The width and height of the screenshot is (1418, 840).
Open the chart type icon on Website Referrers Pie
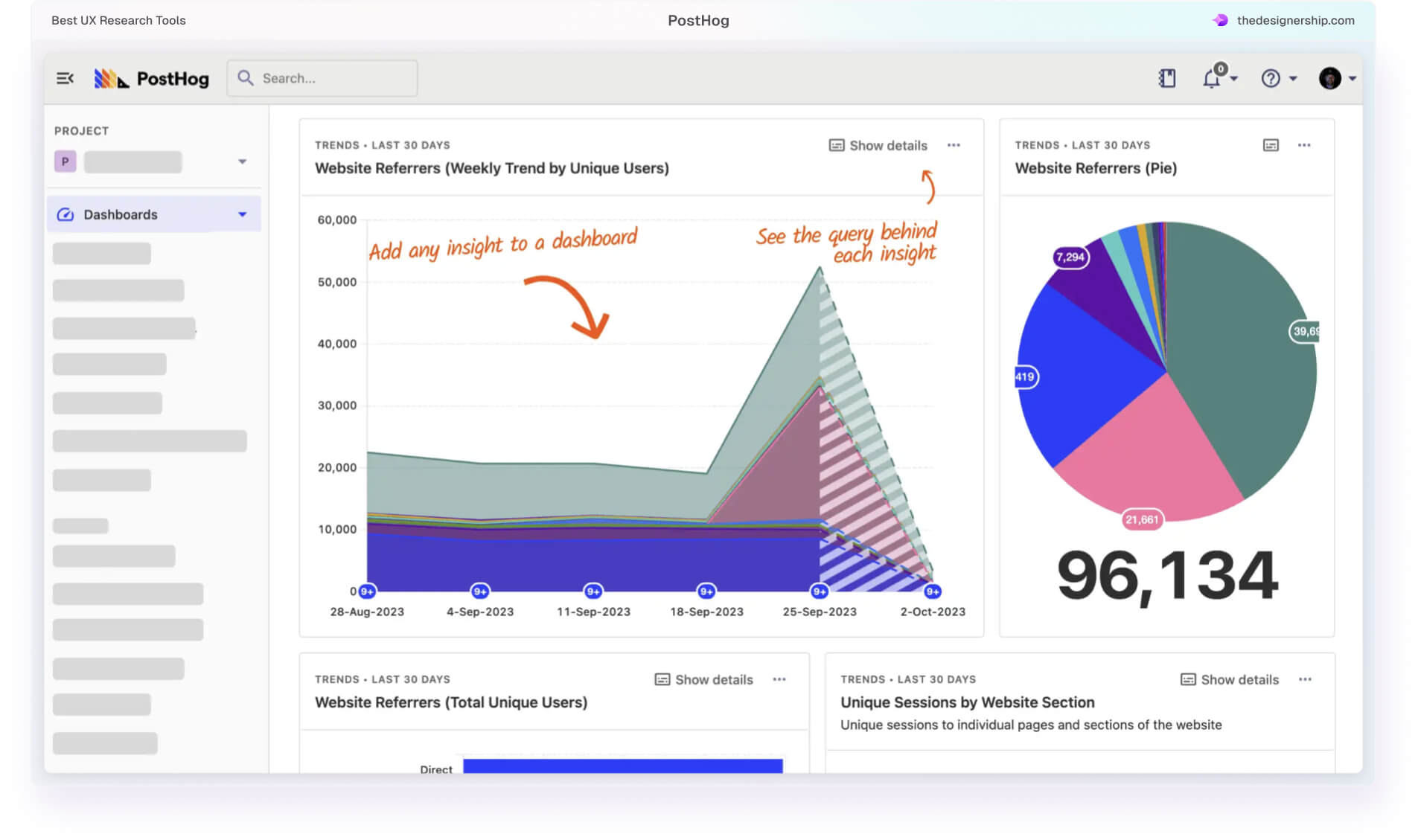pos(1271,145)
